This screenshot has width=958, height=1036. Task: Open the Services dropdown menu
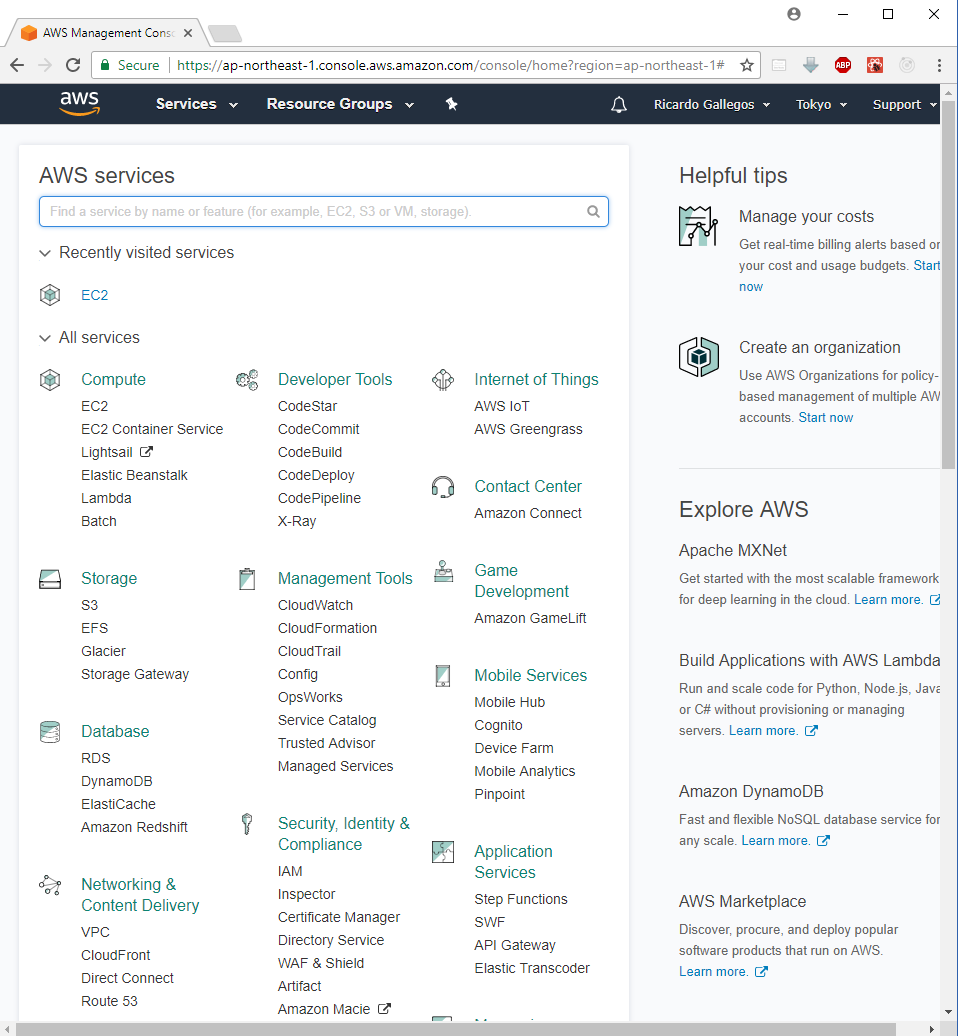(x=196, y=104)
